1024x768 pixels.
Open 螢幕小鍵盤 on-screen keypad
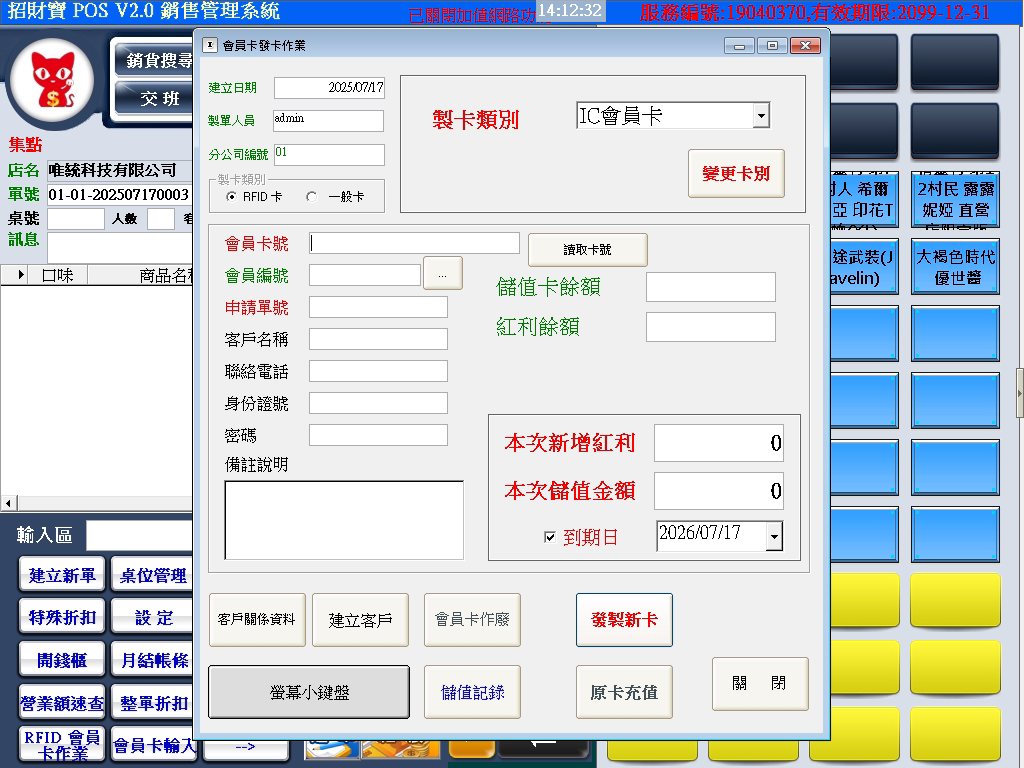[309, 692]
